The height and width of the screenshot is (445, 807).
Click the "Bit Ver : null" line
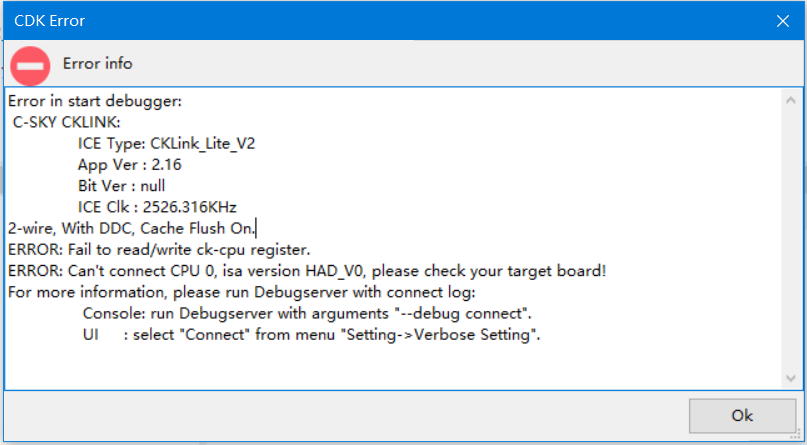121,185
